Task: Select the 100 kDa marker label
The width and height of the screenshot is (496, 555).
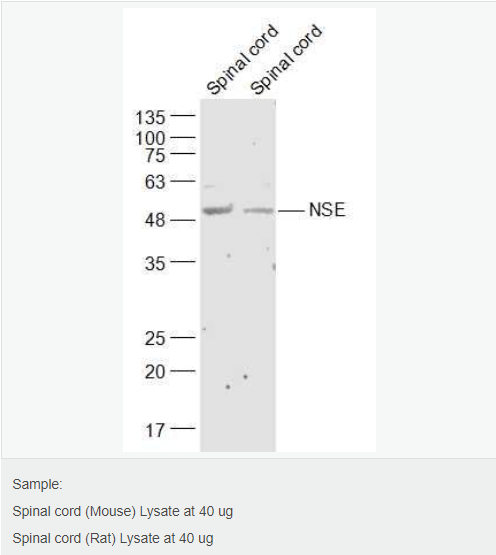Action: pos(150,138)
